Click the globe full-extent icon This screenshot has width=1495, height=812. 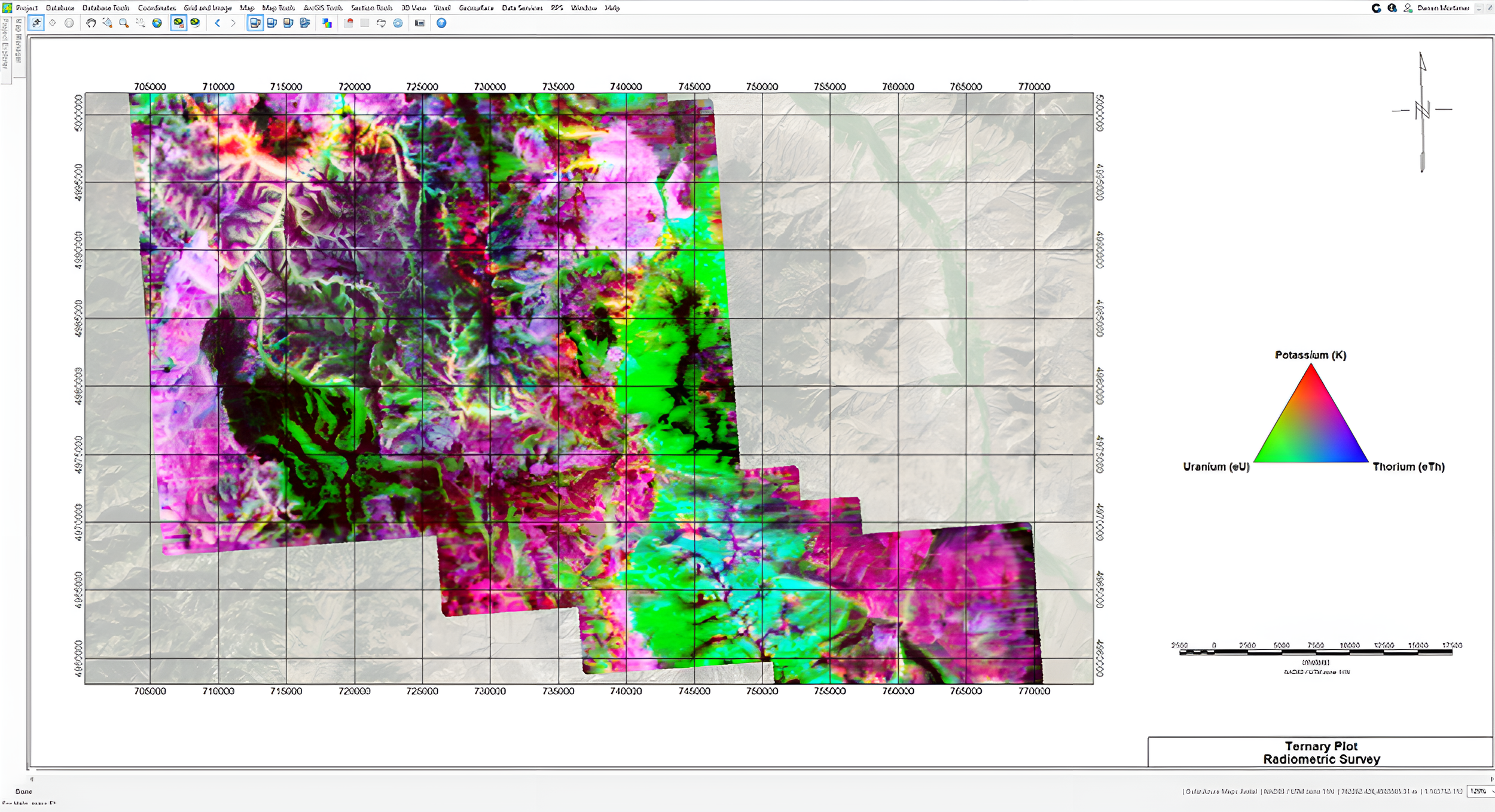click(x=157, y=23)
